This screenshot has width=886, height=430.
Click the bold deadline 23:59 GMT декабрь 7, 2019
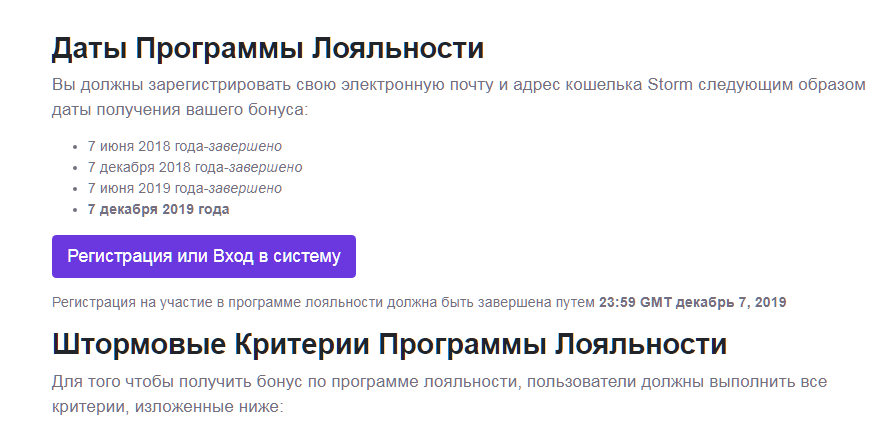692,302
